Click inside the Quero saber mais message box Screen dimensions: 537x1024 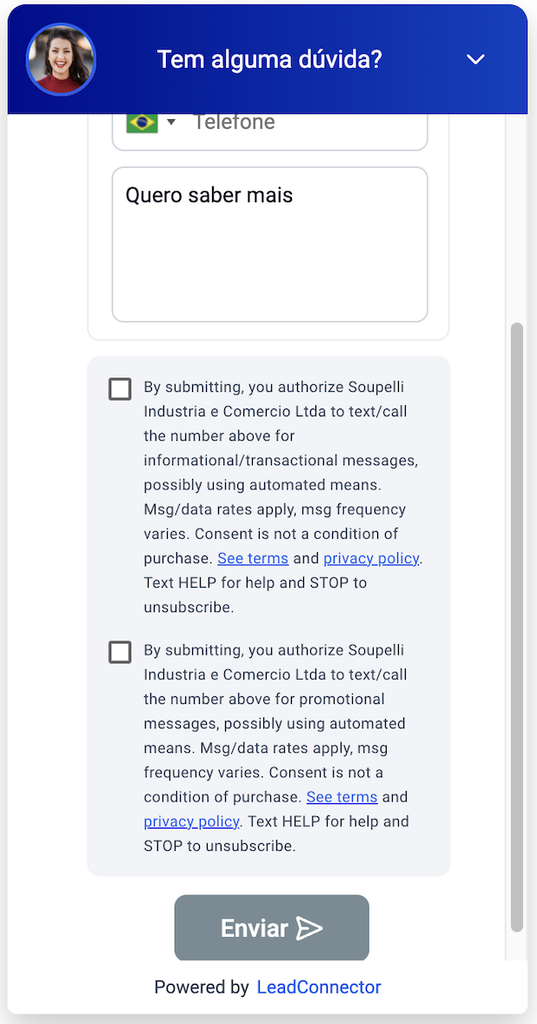(269, 244)
